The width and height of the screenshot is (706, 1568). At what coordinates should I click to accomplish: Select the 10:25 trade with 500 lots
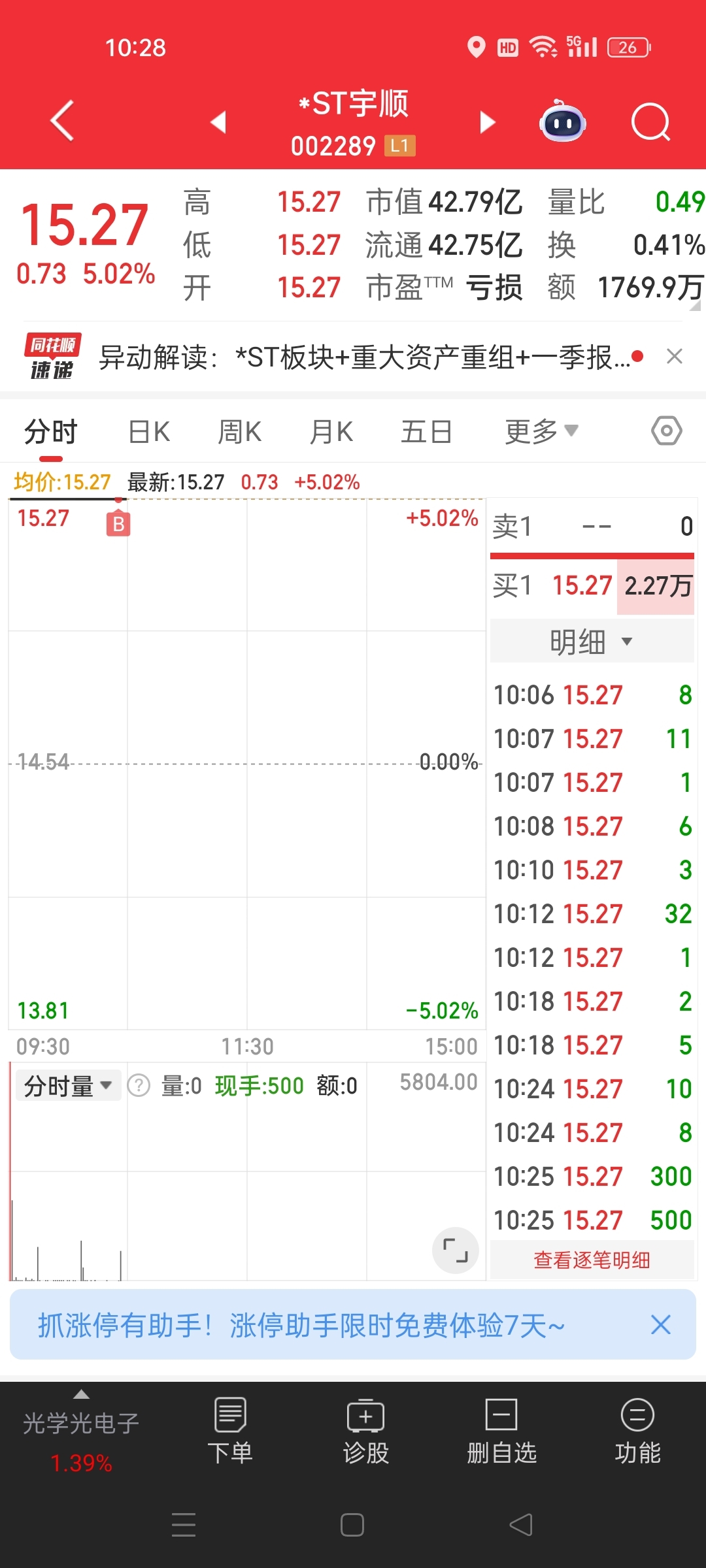point(592,1220)
